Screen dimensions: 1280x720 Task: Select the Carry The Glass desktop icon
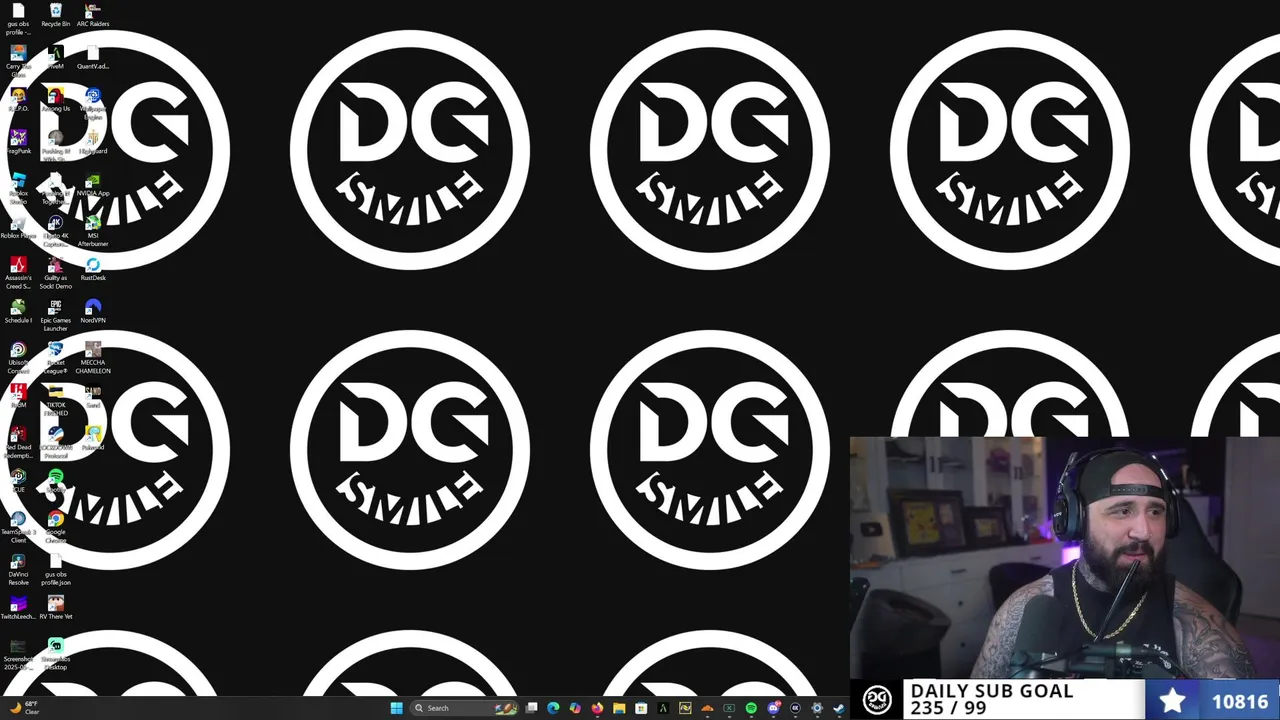(18, 61)
